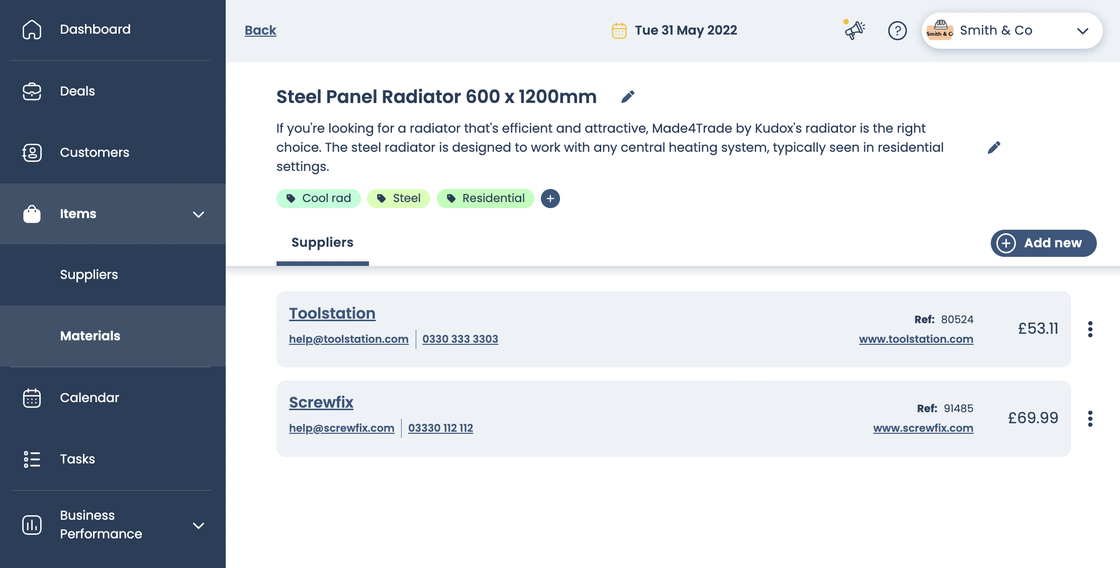Click the Back link

click(260, 31)
